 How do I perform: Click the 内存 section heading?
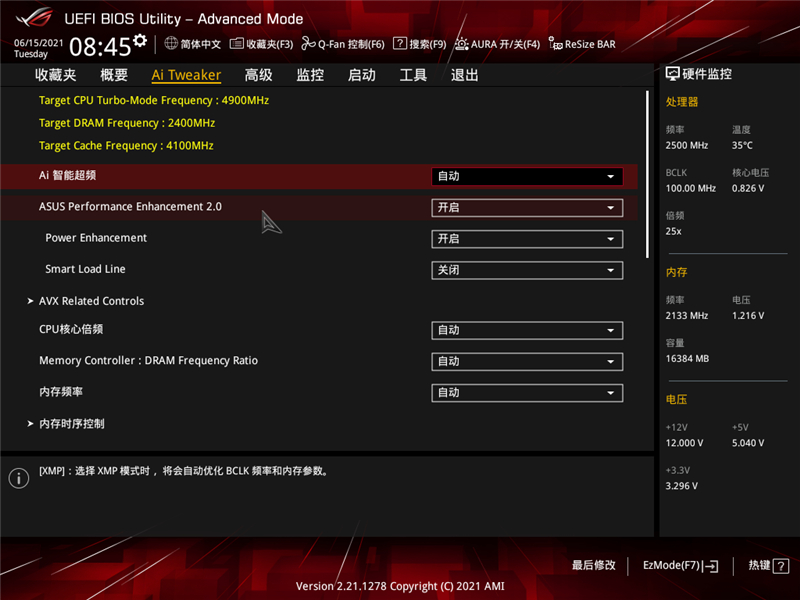tap(677, 272)
